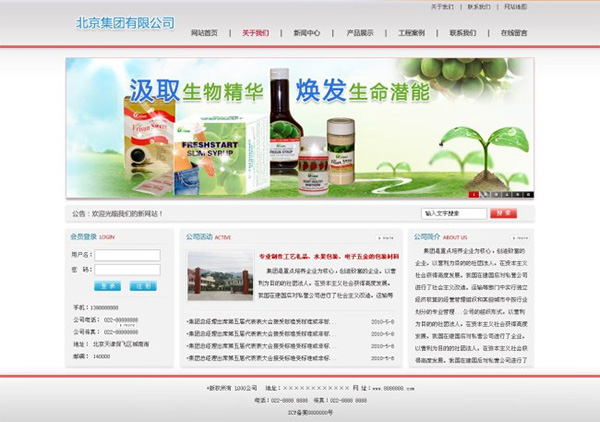Screen dimensions: 600x422
Task: Click the more button in 公司活动 panel
Action: coord(386,238)
